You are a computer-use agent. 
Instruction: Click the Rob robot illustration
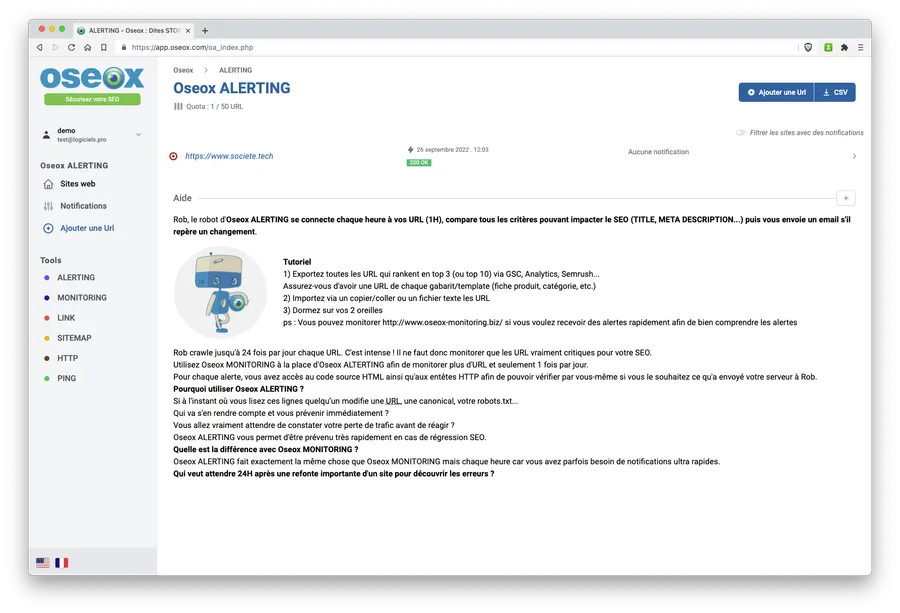(x=220, y=292)
